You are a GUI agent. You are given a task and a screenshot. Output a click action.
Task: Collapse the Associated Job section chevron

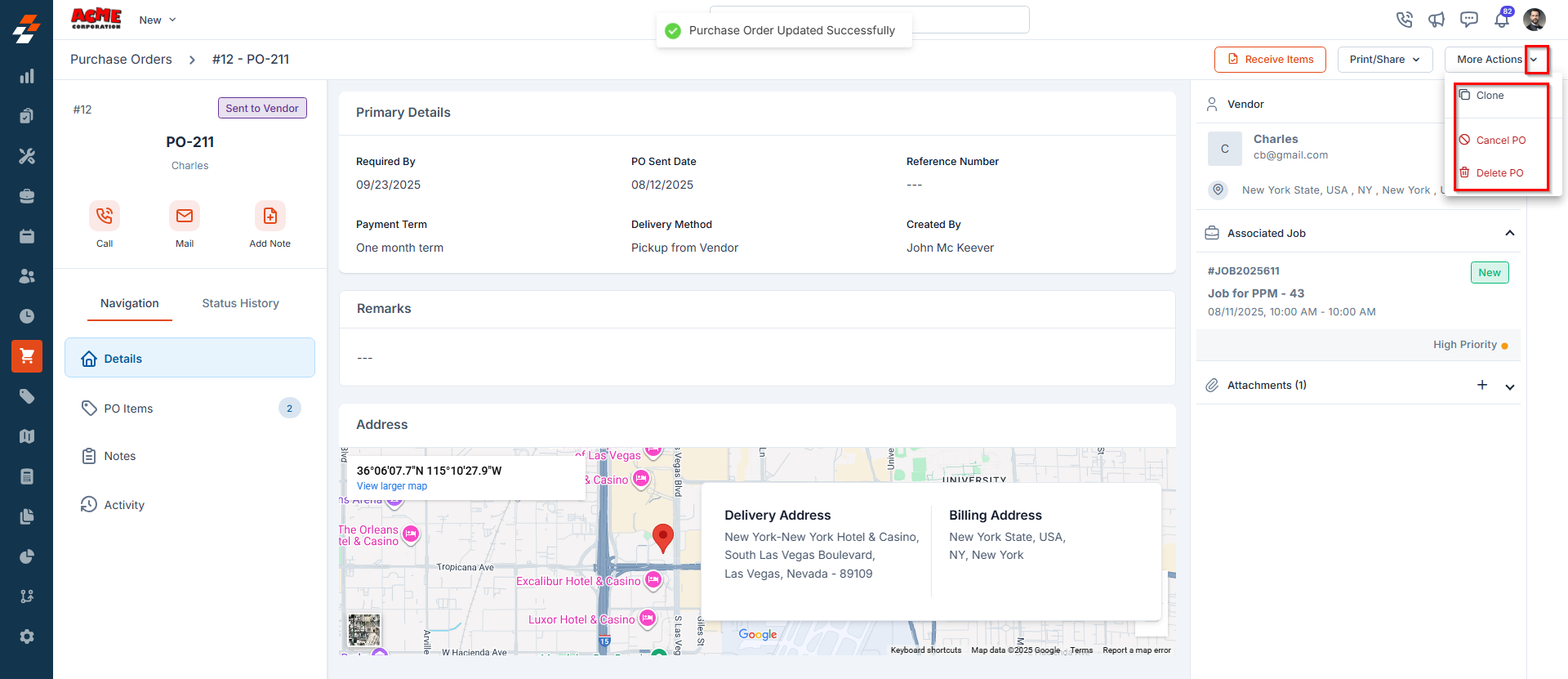[1510, 233]
